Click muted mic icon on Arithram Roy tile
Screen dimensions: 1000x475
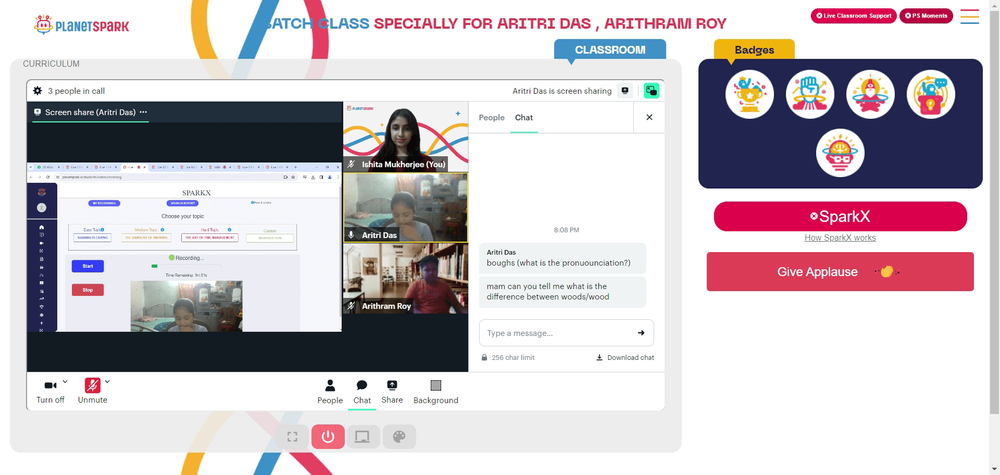click(x=351, y=307)
